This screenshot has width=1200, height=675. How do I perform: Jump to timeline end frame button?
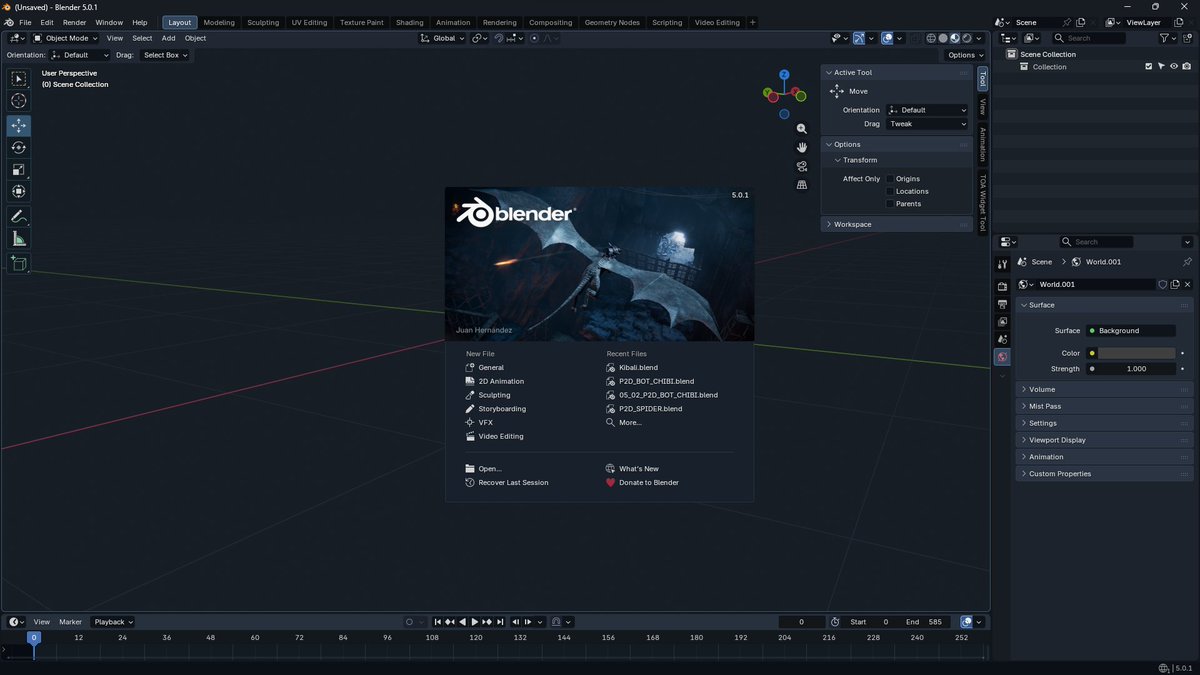point(500,622)
